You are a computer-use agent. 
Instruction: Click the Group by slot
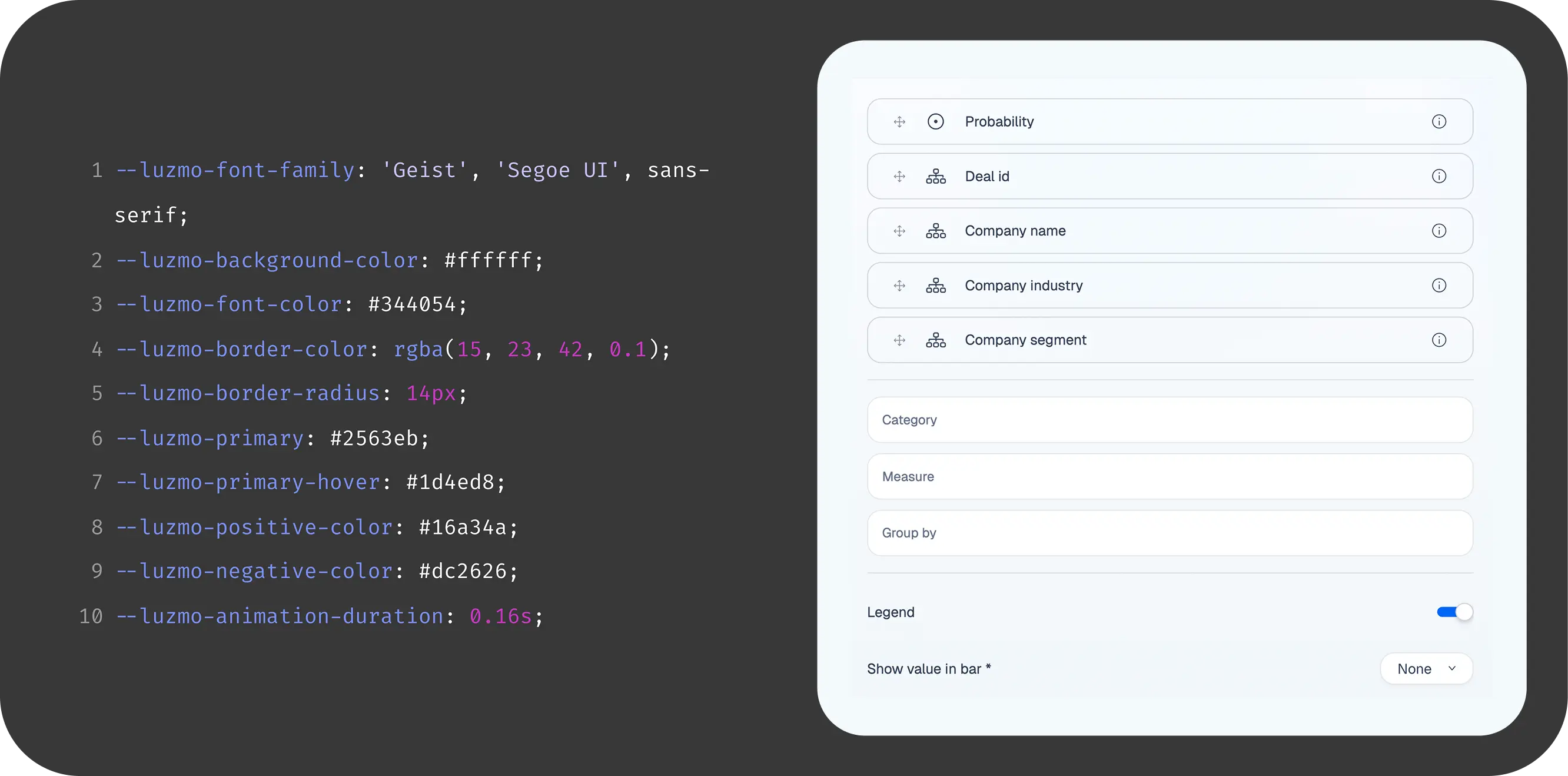click(1169, 533)
